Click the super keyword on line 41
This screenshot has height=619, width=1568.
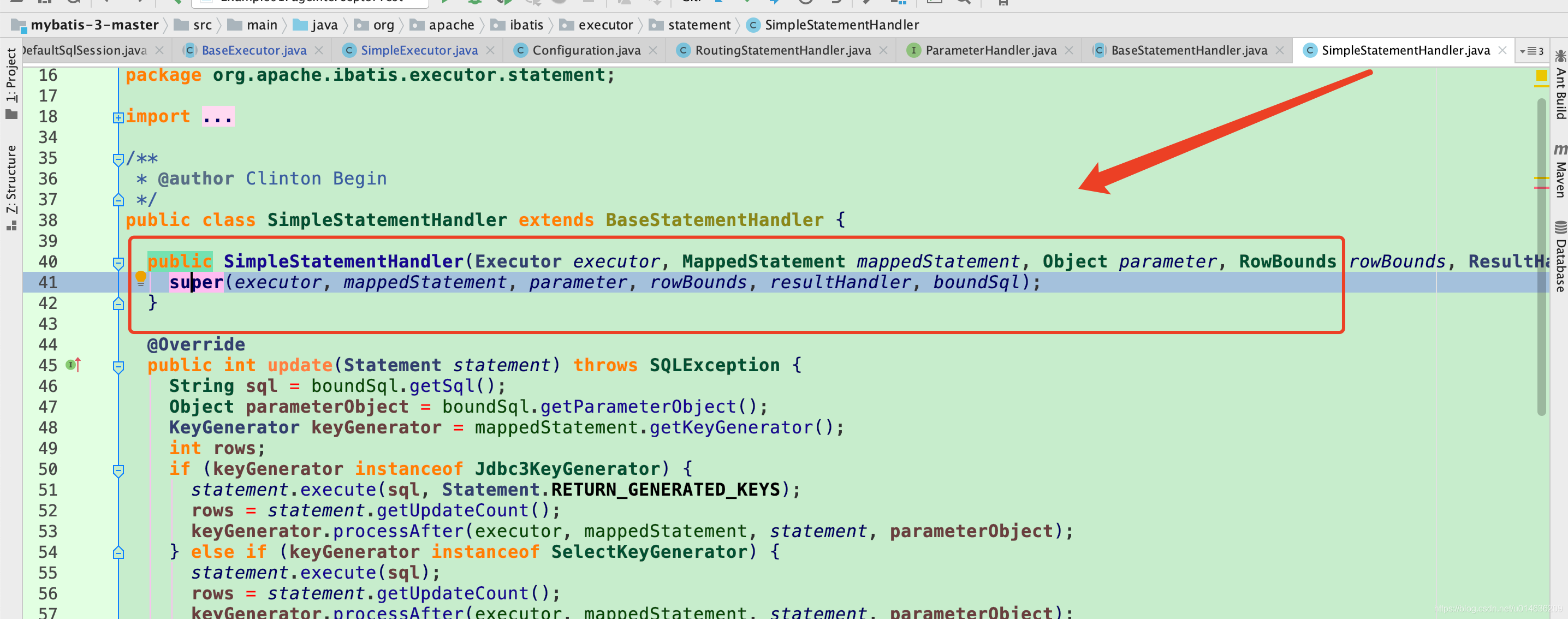(196, 282)
